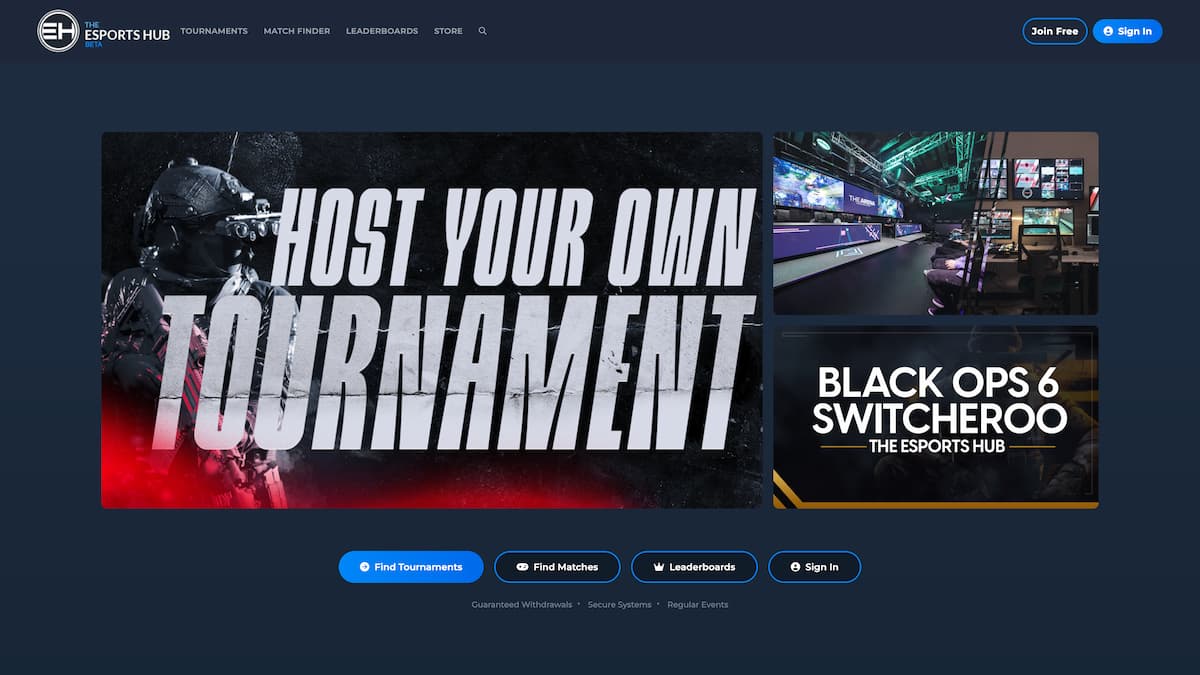Open the search magnifier icon
The width and height of the screenshot is (1200, 675).
tap(483, 31)
